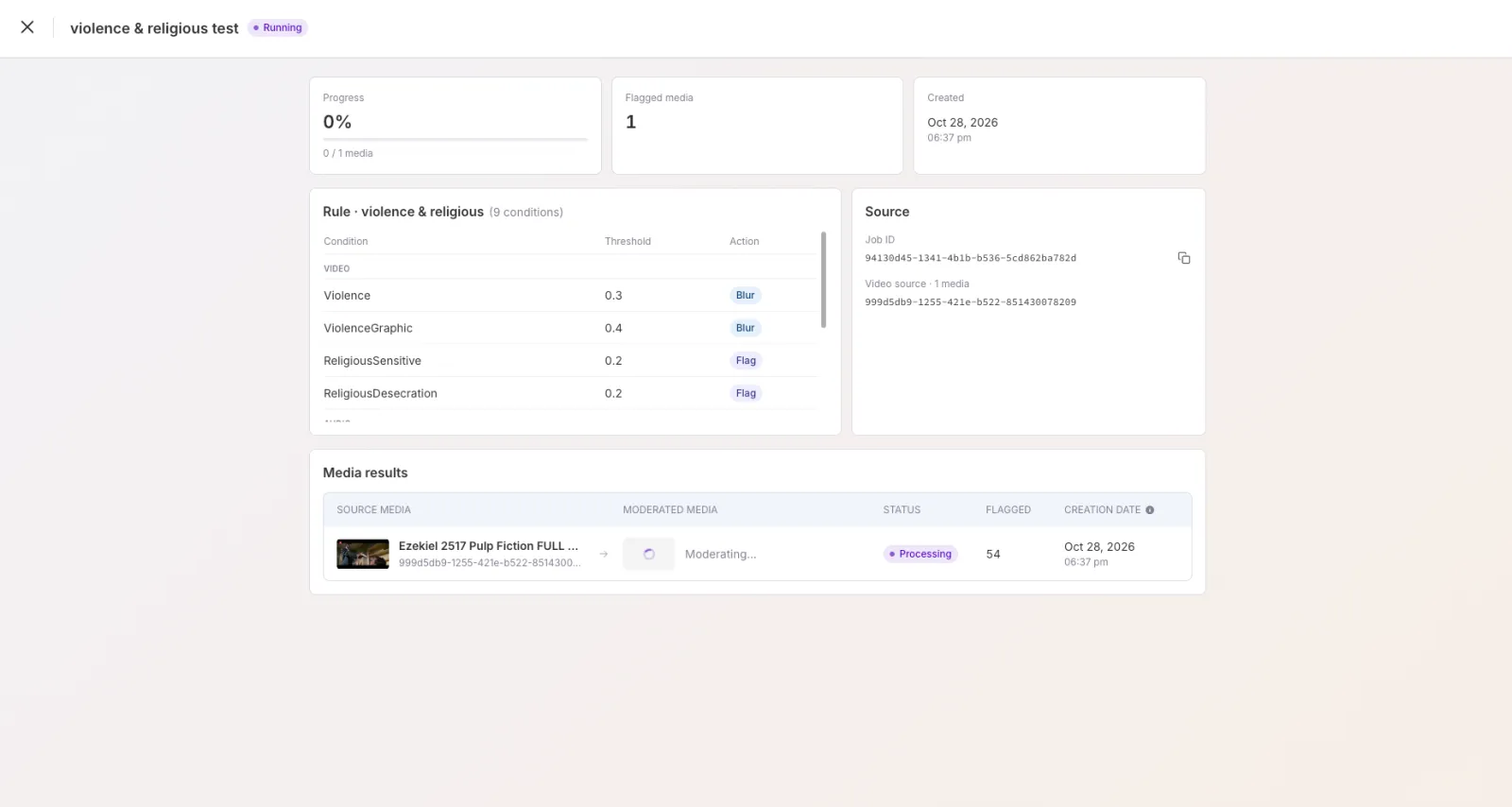
Task: Click the Creation Date info icon
Action: [x=1150, y=510]
